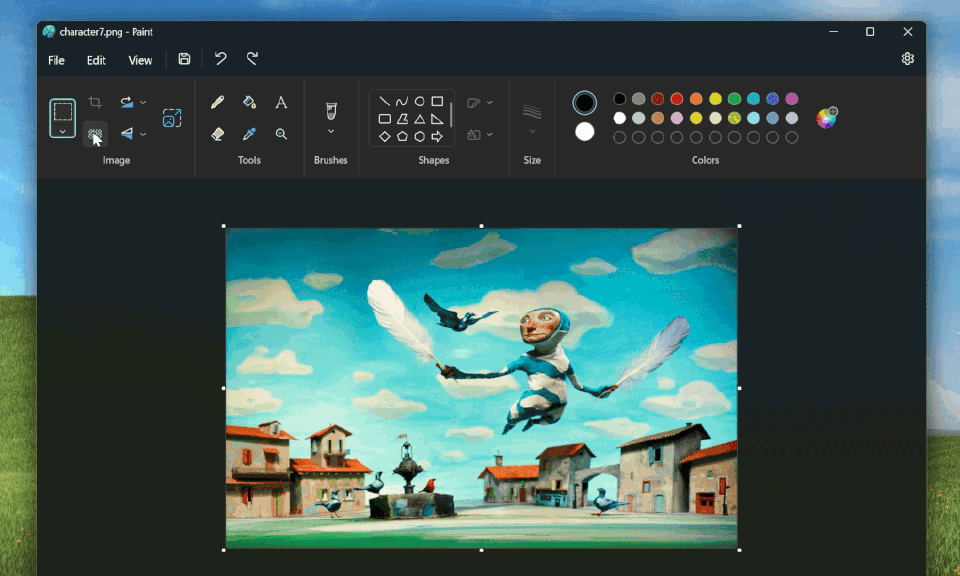
Task: Choose the Rectangle shape
Action: [x=437, y=101]
